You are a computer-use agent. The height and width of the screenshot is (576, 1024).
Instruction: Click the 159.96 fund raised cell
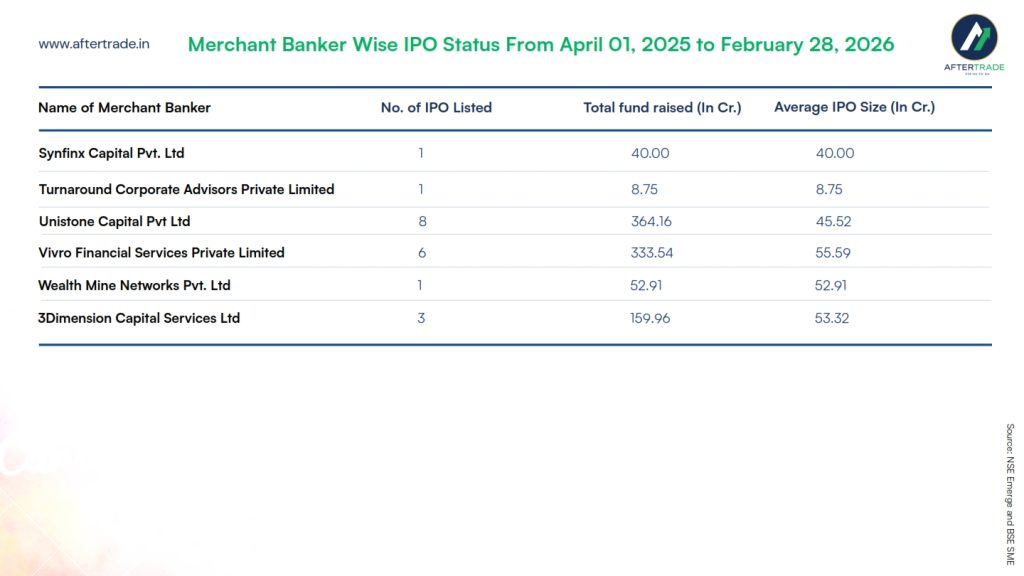[x=651, y=318]
